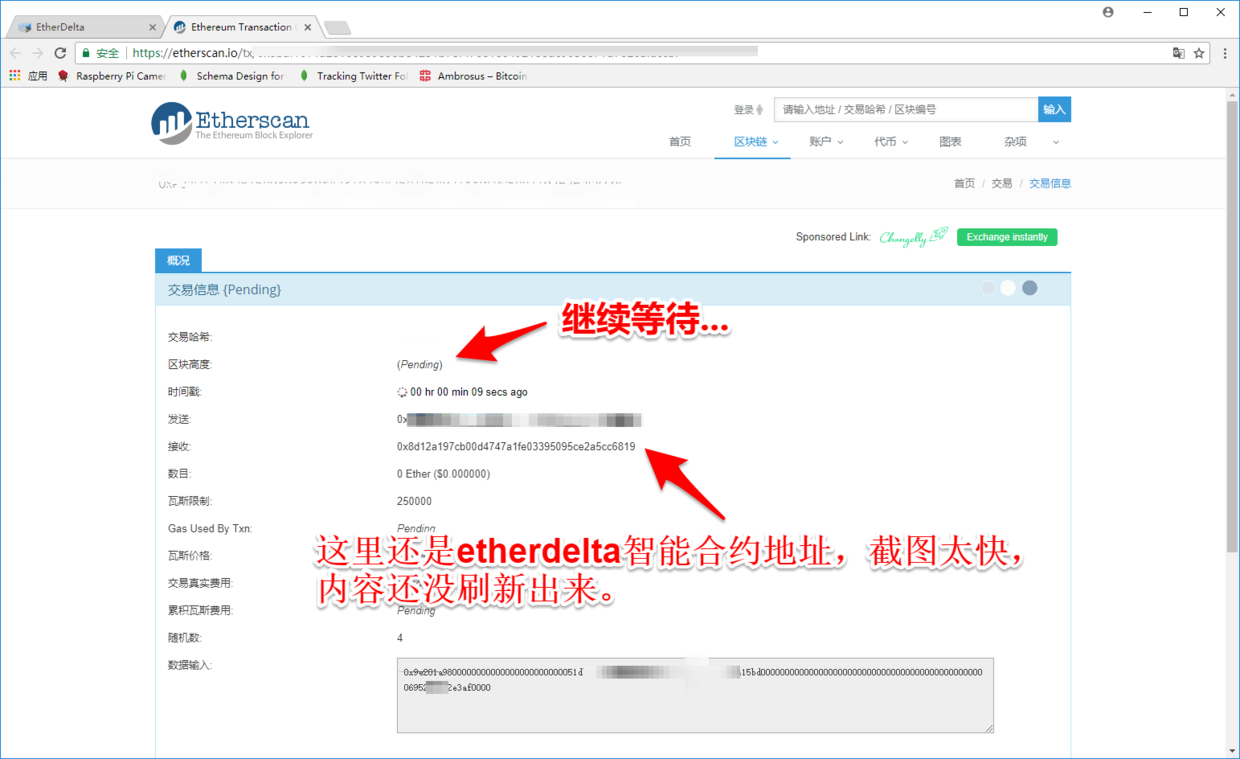
Task: Click the 数据输入 input data text box
Action: (x=695, y=695)
